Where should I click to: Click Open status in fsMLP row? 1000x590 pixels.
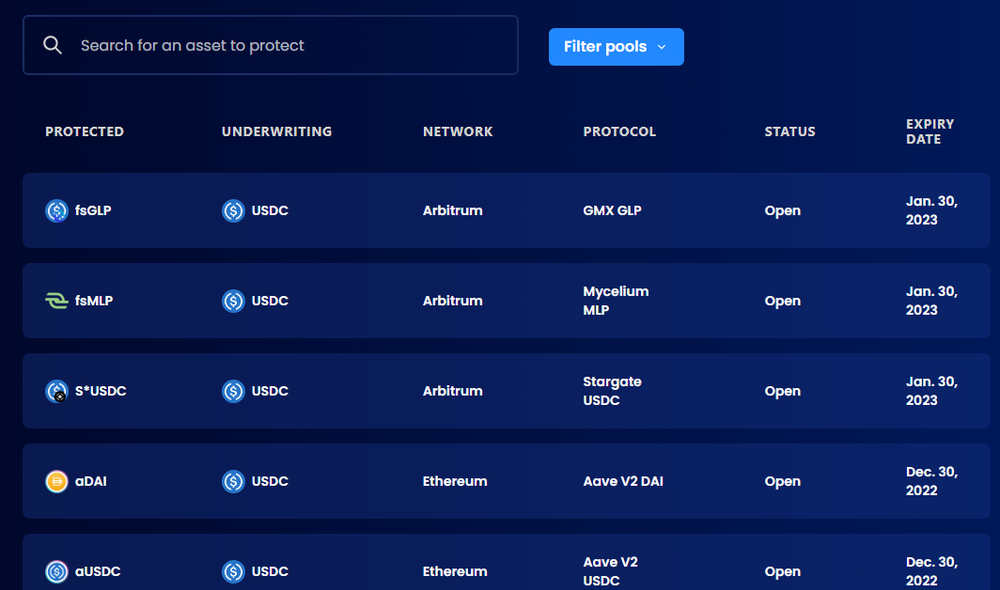tap(783, 300)
